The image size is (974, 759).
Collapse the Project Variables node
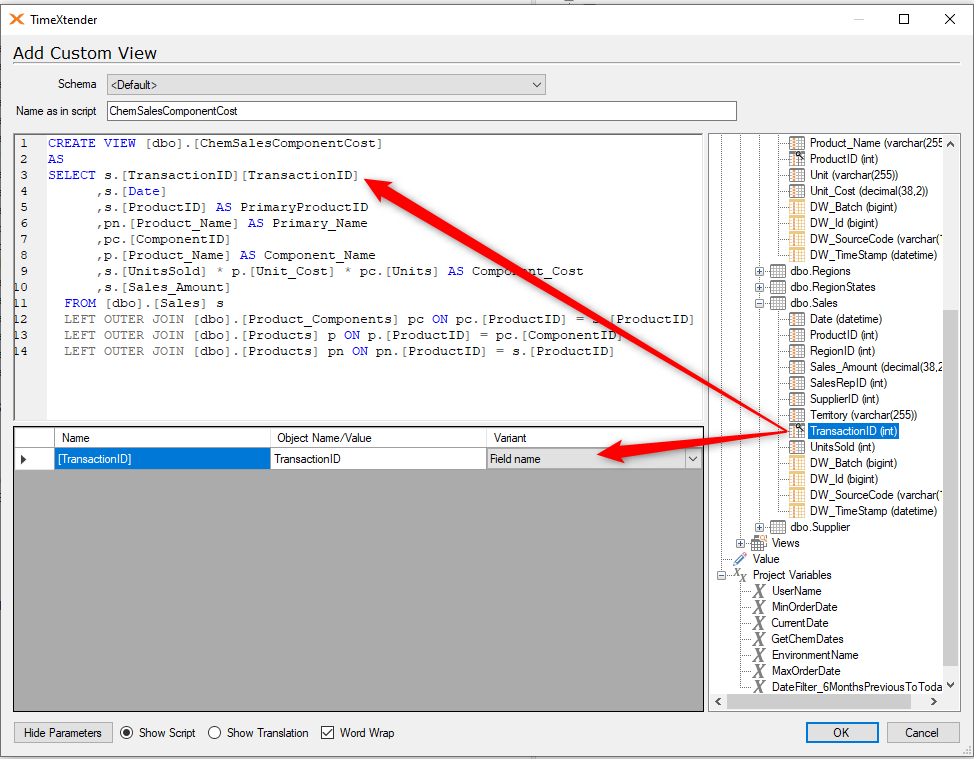point(721,575)
